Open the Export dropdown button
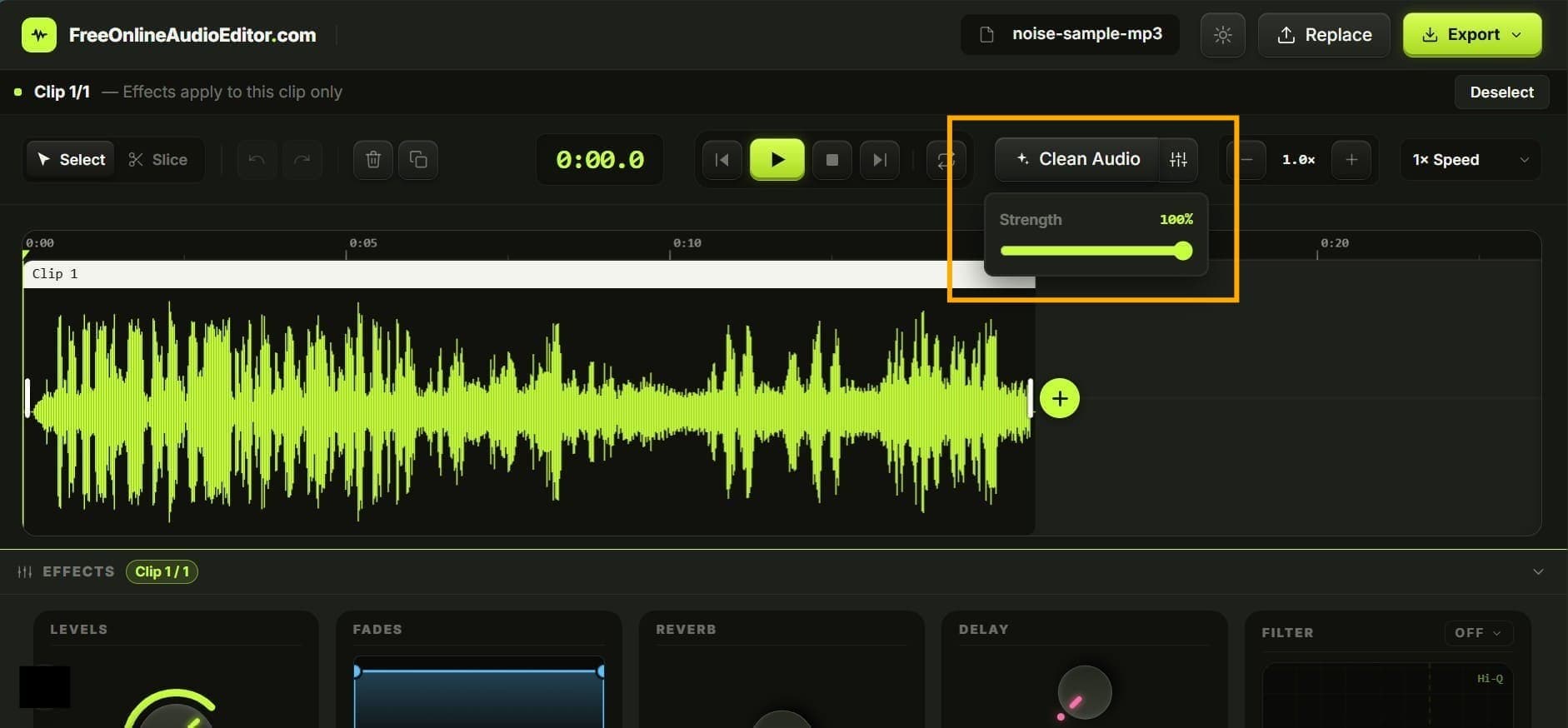The height and width of the screenshot is (728, 1568). (x=1472, y=35)
